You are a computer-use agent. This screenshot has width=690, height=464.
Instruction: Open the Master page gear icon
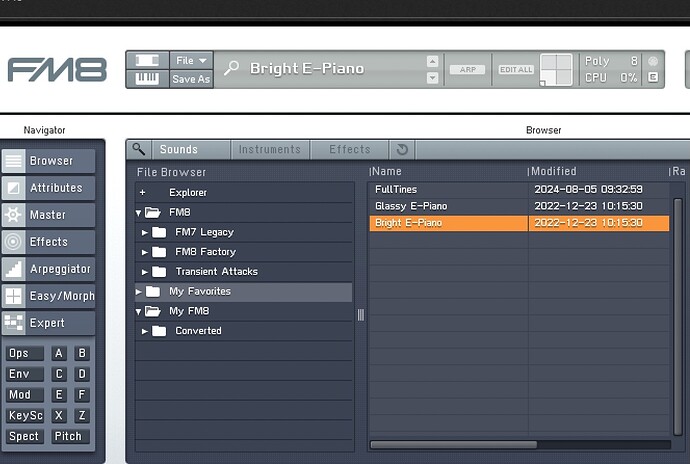pyautogui.click(x=13, y=215)
